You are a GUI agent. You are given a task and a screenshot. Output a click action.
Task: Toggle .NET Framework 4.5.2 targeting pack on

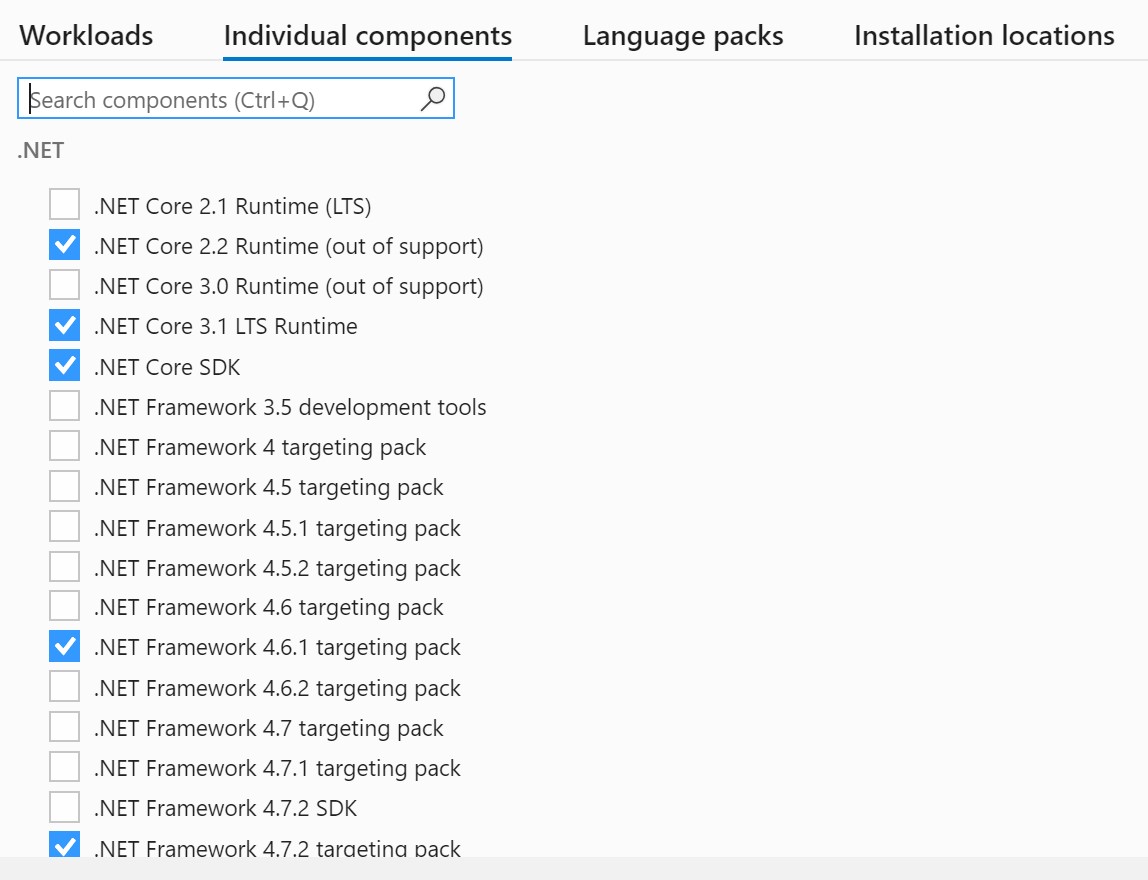(65, 568)
